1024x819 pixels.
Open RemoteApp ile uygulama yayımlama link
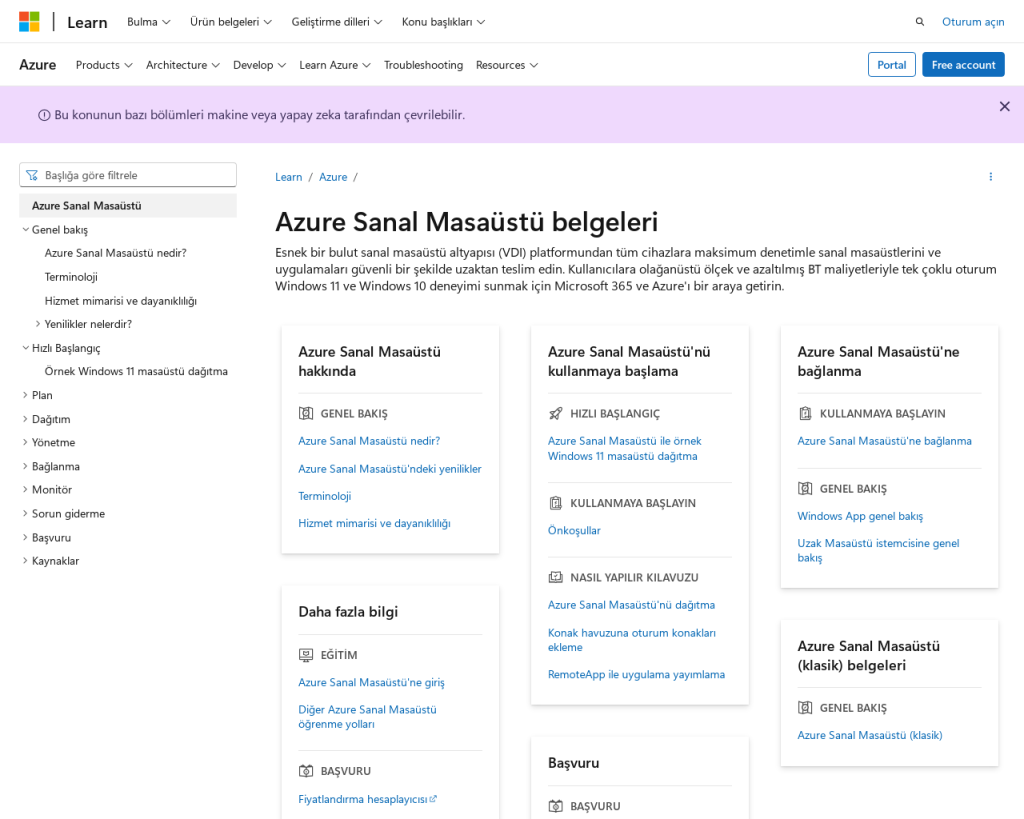tap(636, 674)
